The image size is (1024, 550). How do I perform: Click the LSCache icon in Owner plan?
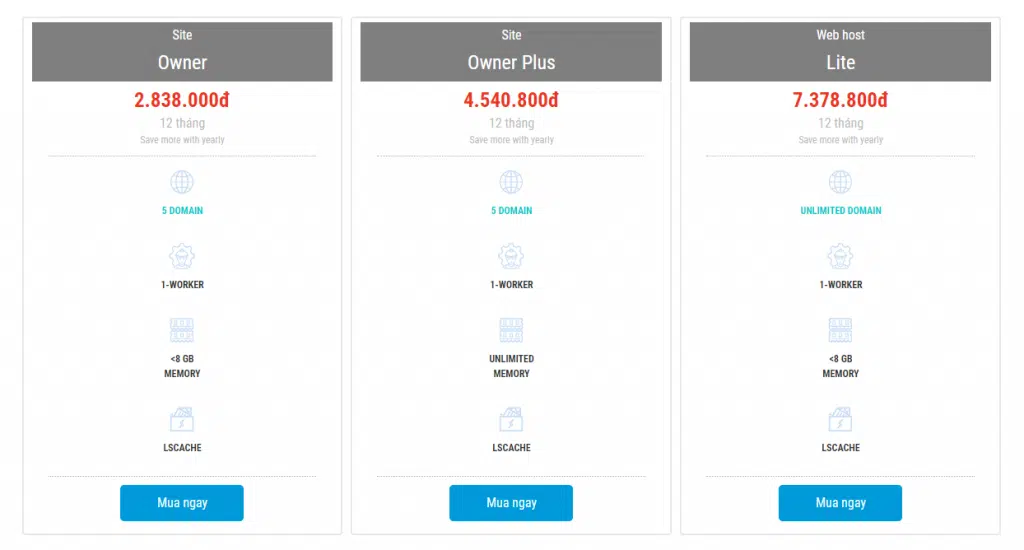(182, 419)
